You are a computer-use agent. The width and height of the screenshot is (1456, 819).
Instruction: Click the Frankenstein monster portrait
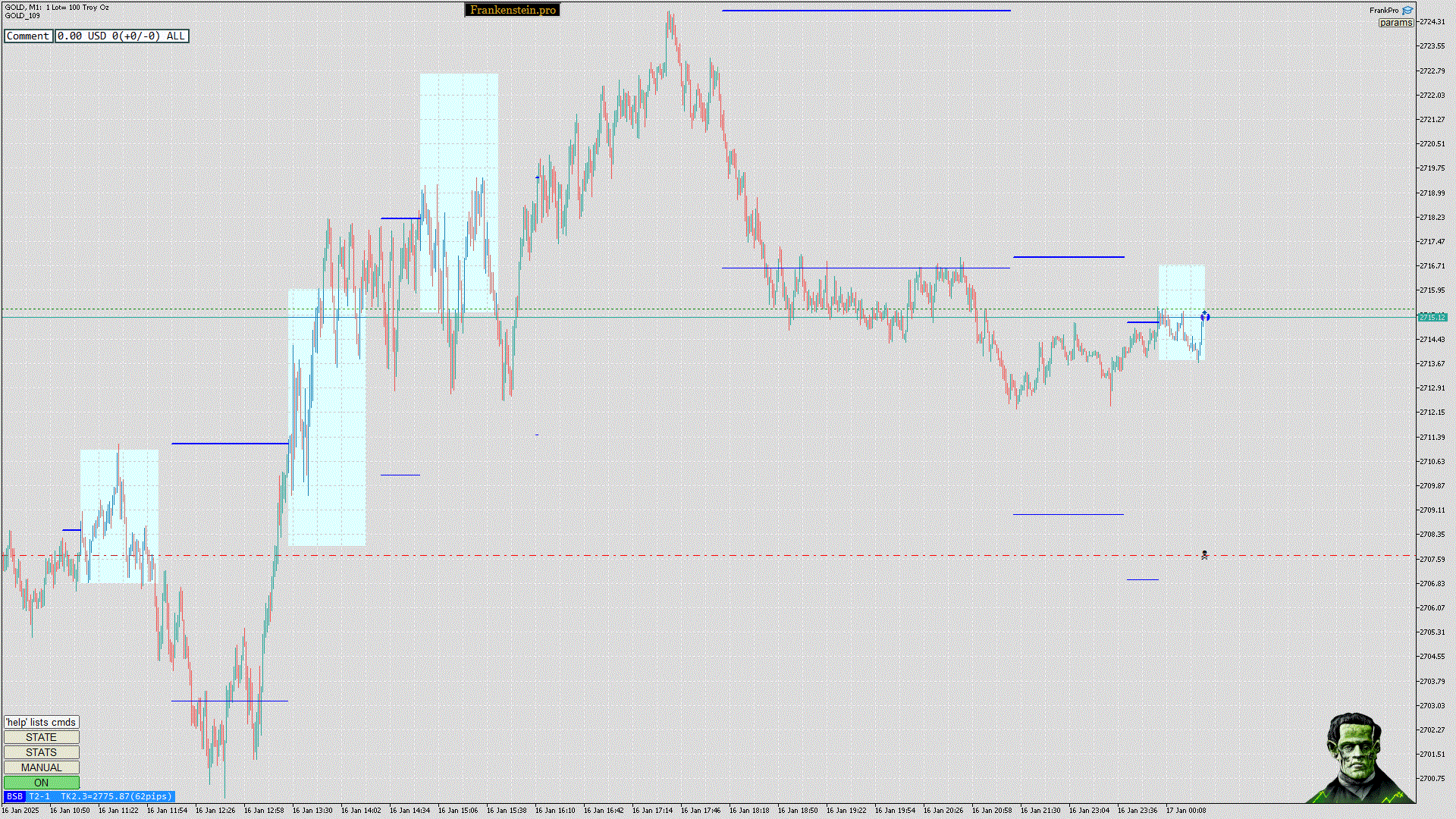[1361, 757]
